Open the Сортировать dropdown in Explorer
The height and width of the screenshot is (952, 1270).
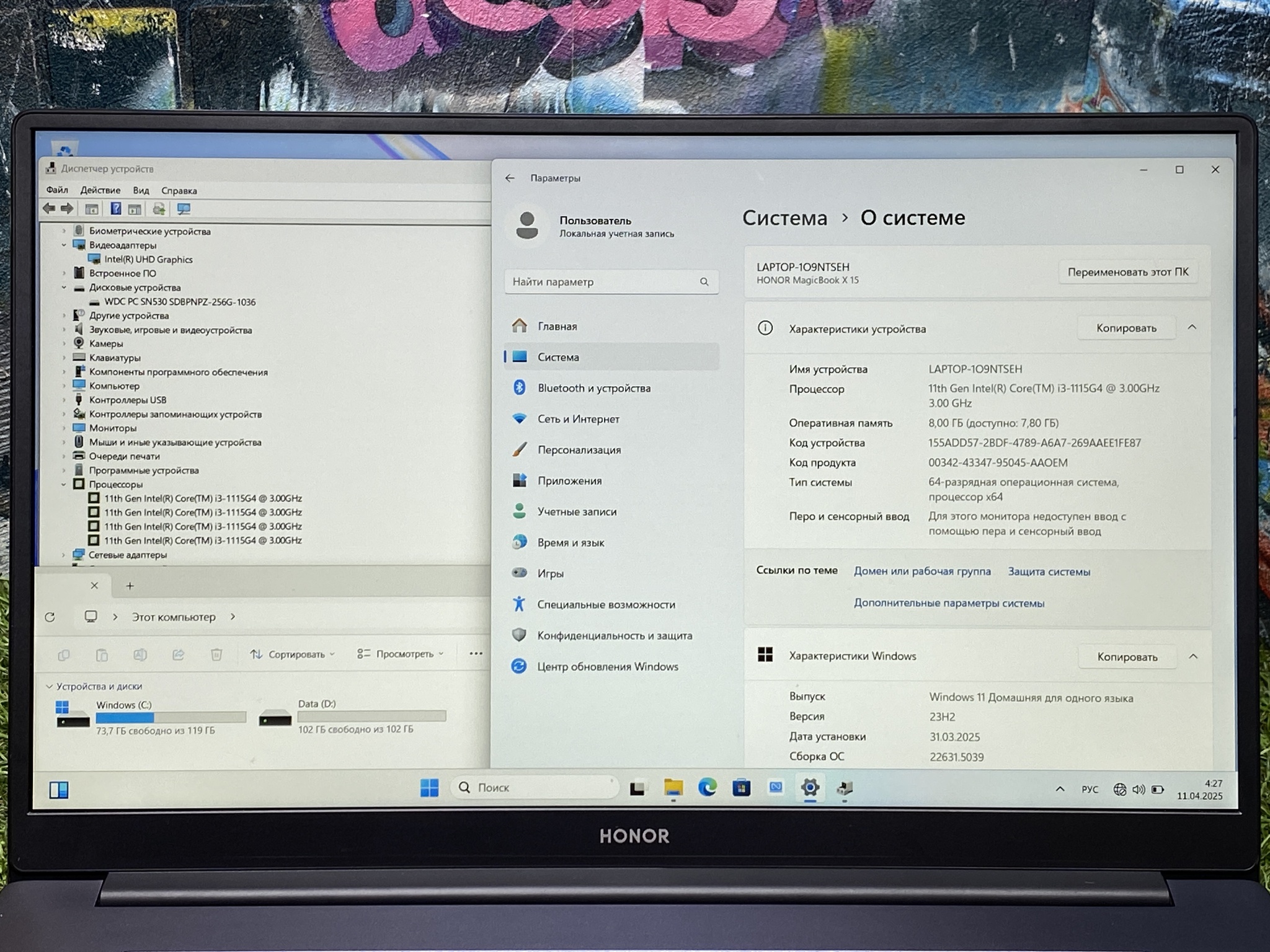pos(293,654)
